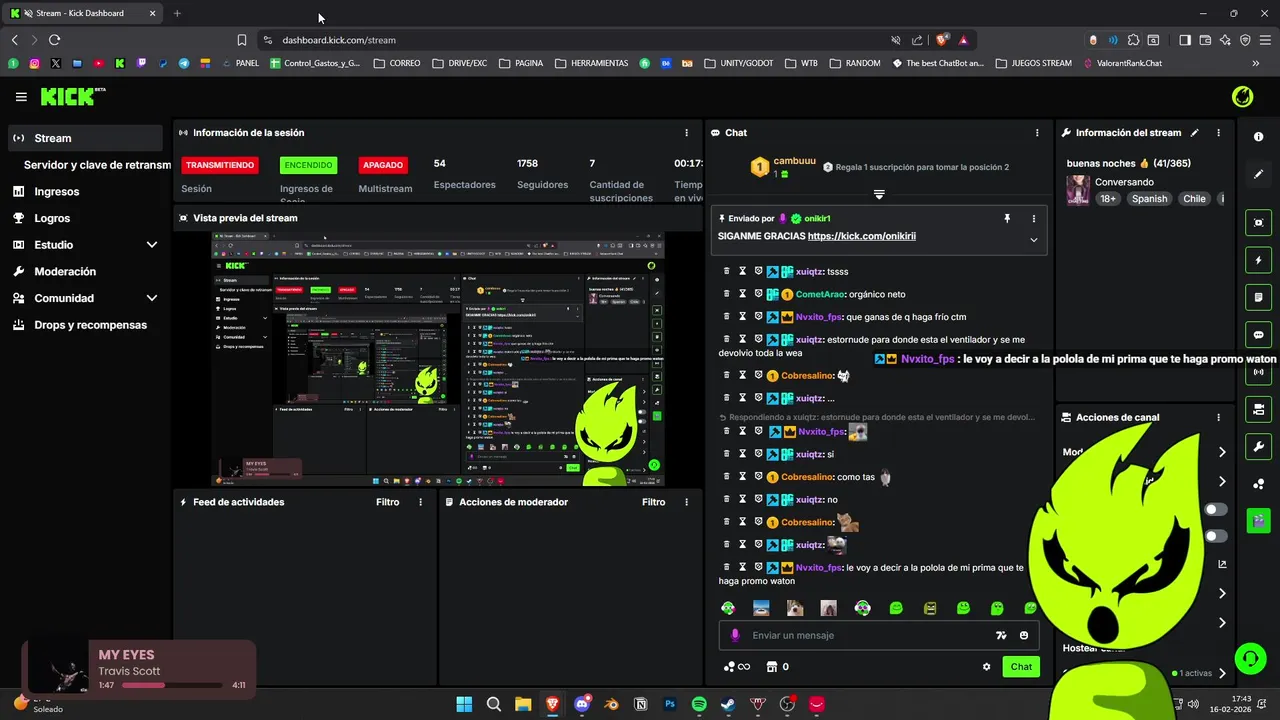This screenshot has height=720, width=1280.
Task: Open Servidor y clave de retransmisión
Action: click(x=96, y=165)
